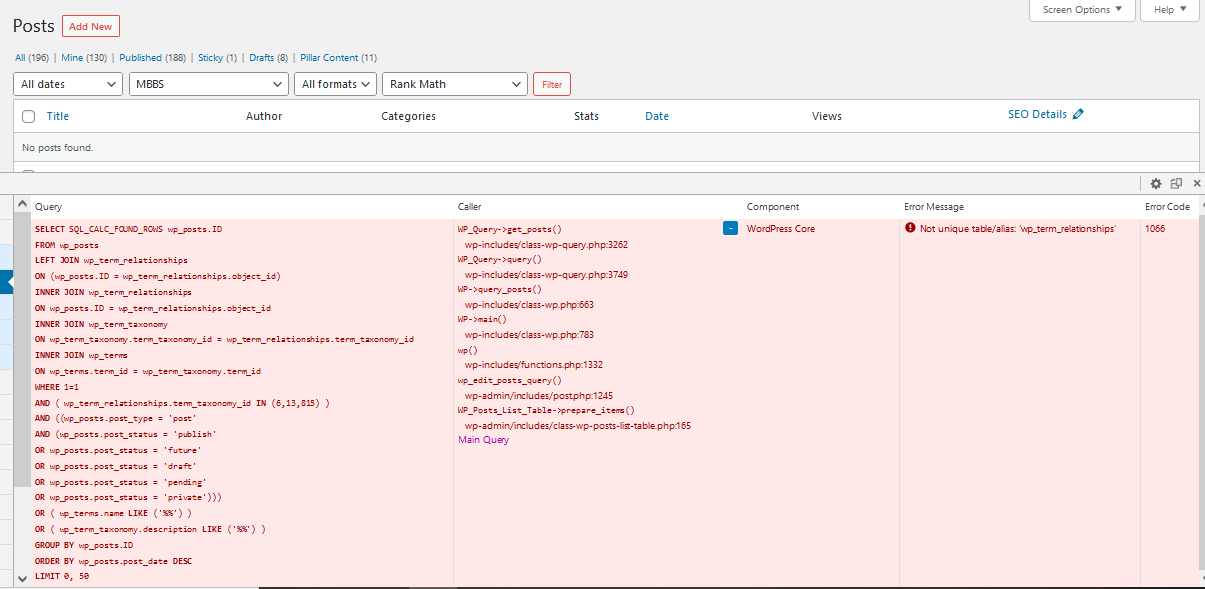The image size is (1205, 589).
Task: Click class-wp-query.php:3749 file reference
Action: coord(546,274)
